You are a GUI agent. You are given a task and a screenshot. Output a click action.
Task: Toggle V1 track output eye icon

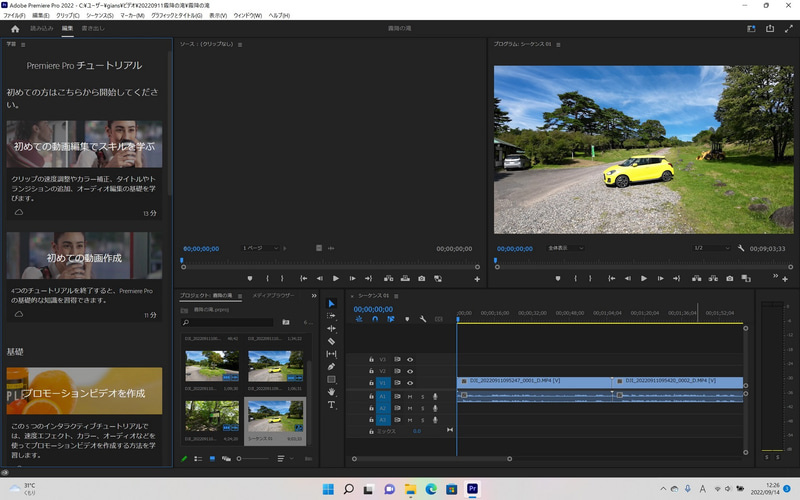point(410,383)
